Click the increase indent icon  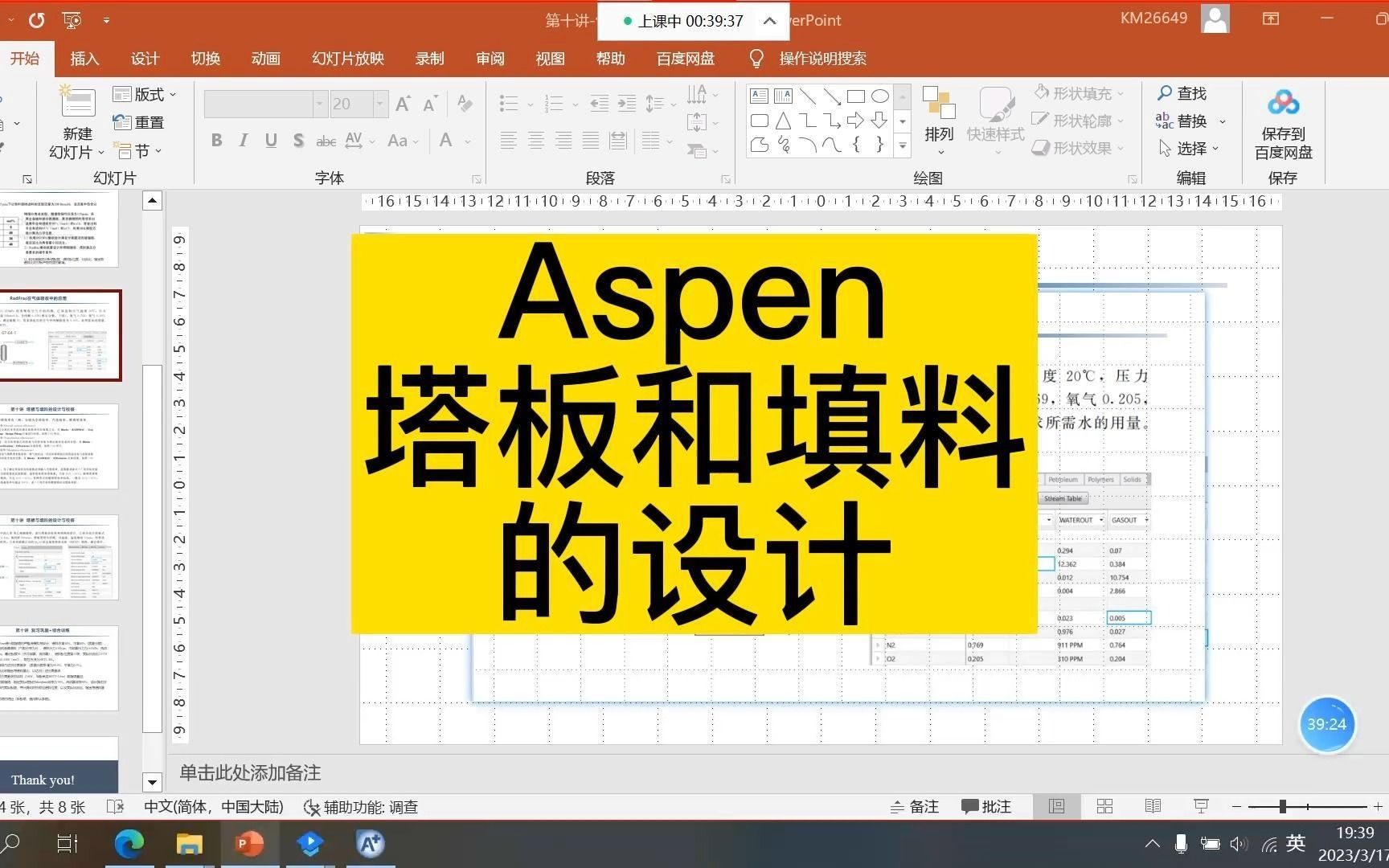pos(626,103)
